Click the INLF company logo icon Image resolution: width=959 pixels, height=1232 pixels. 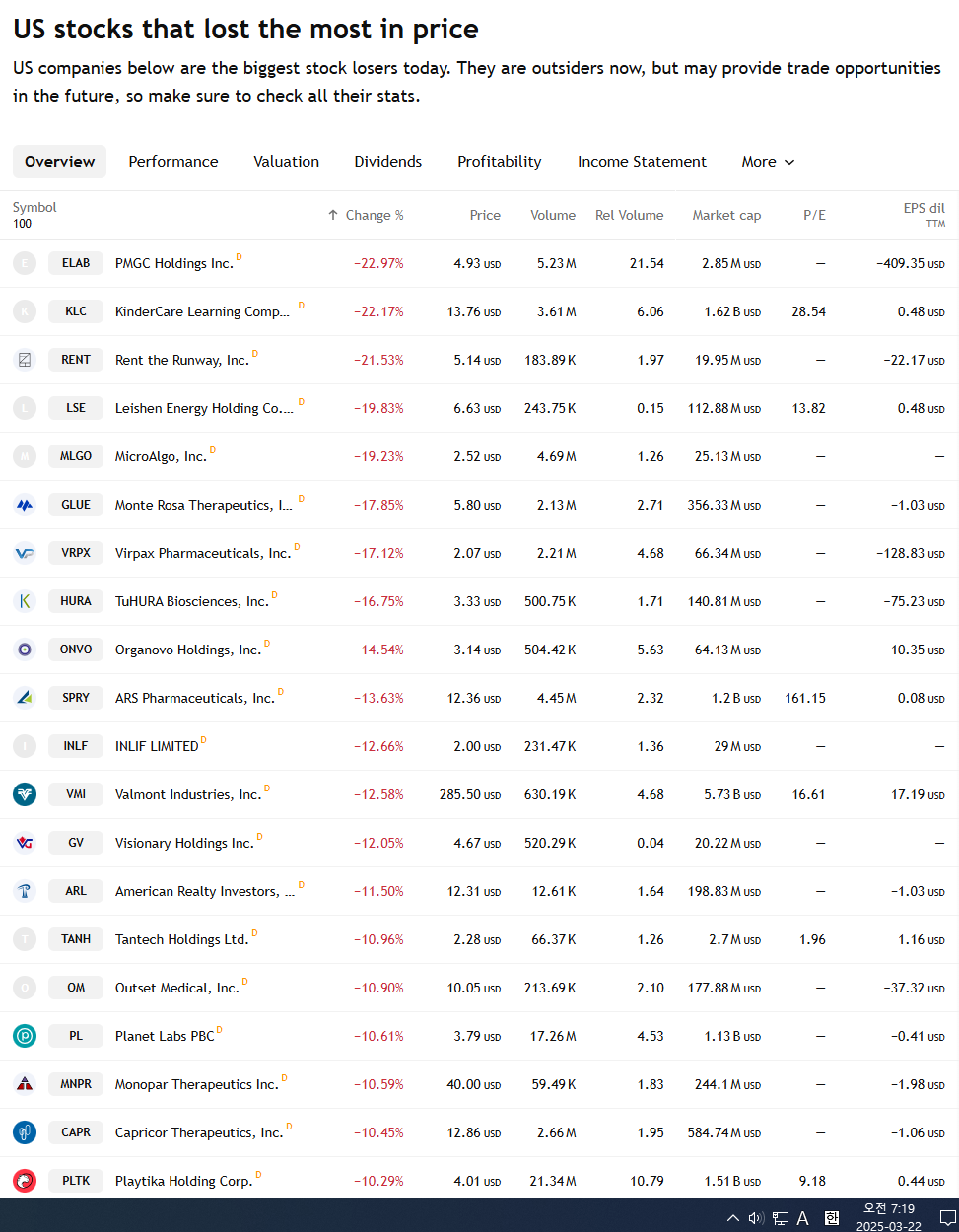coord(25,746)
